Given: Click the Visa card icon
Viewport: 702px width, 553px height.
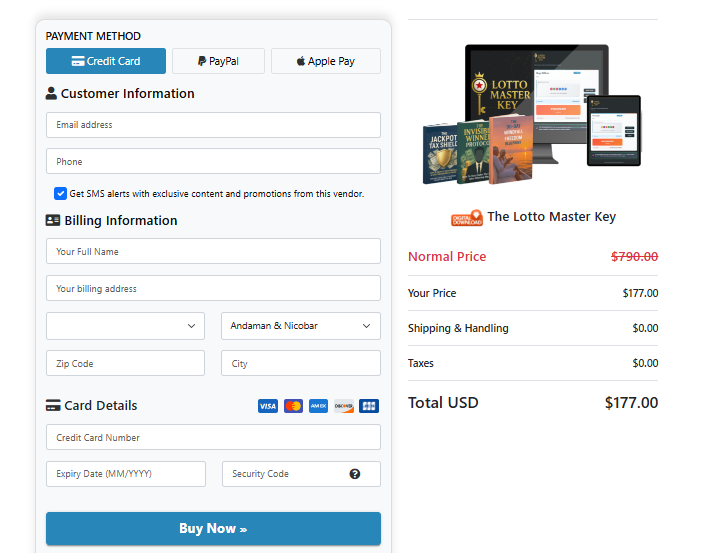Looking at the screenshot, I should point(268,406).
